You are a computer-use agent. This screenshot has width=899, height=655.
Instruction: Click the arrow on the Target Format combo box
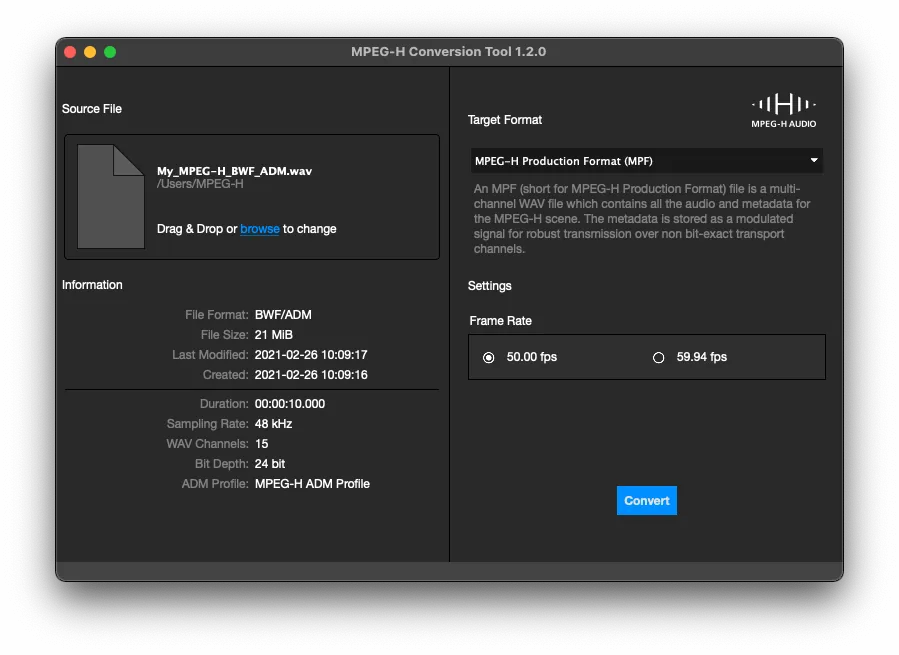814,161
